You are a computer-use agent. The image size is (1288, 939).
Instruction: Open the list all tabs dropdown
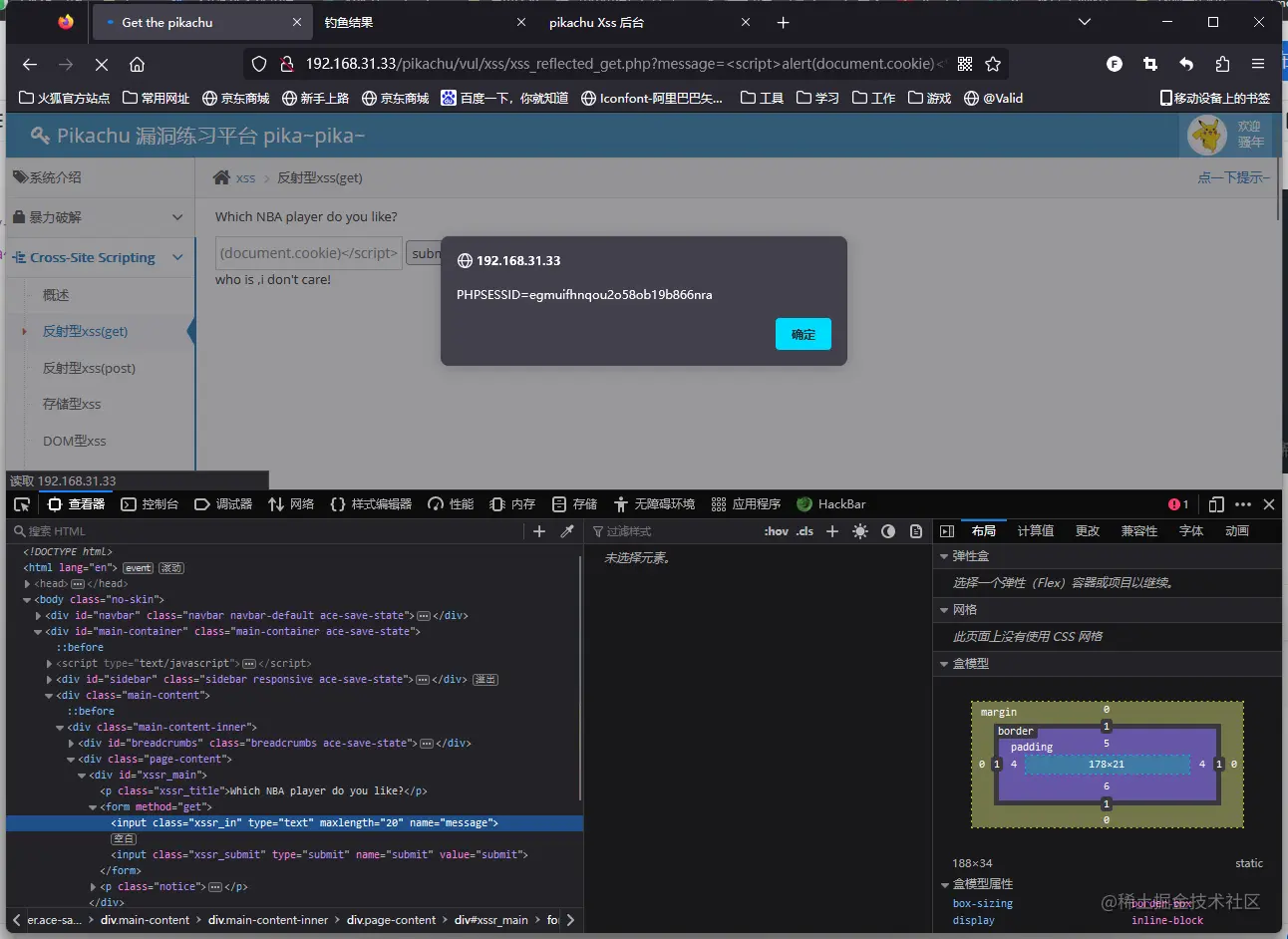click(1085, 22)
